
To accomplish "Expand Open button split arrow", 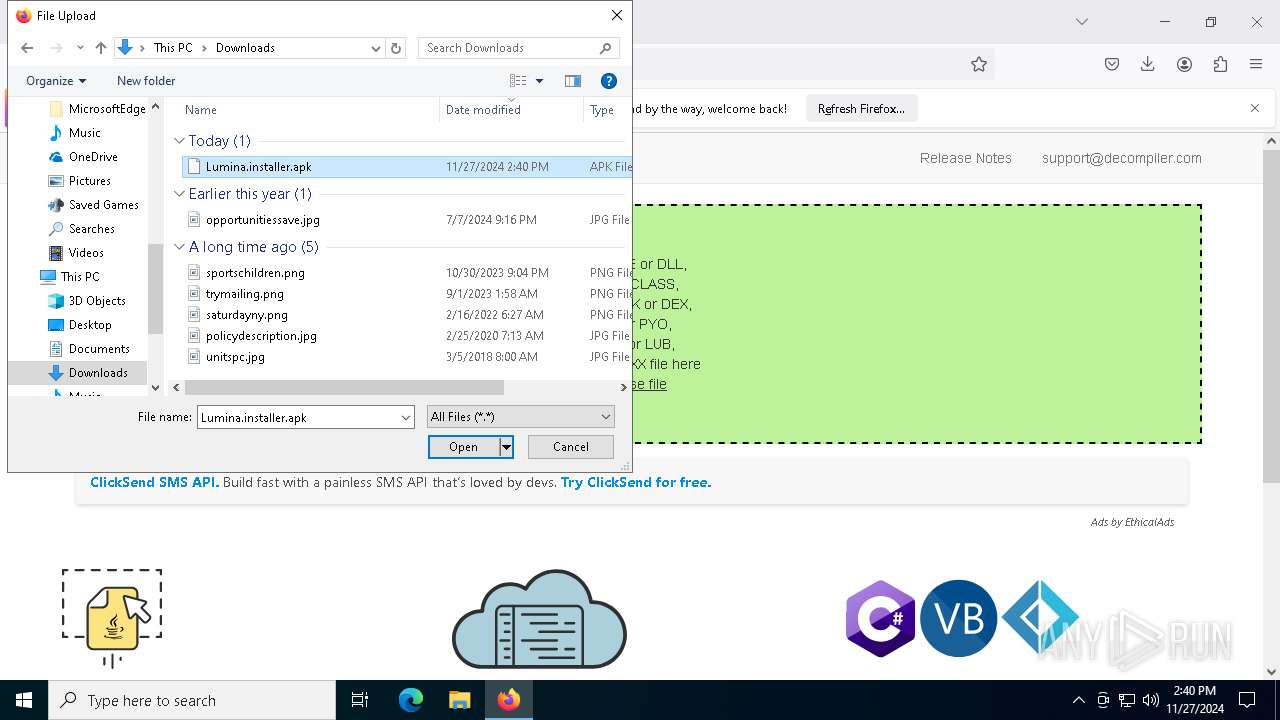I will [x=506, y=447].
